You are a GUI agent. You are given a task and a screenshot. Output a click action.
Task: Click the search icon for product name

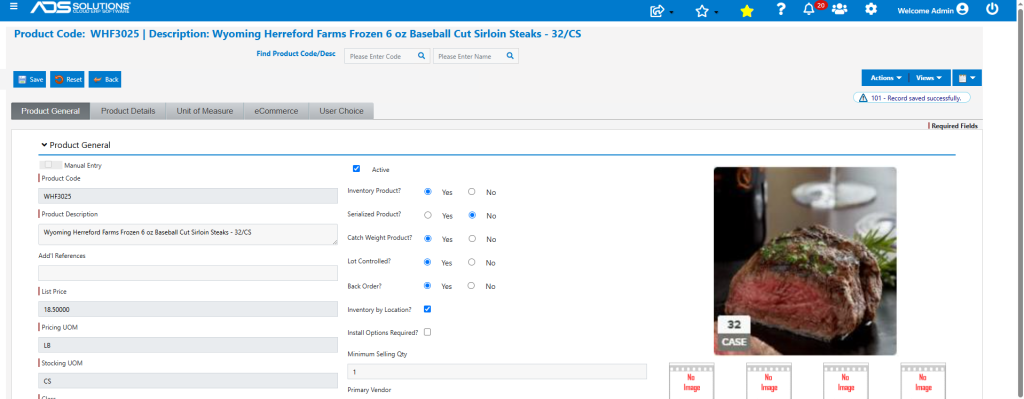click(x=511, y=56)
